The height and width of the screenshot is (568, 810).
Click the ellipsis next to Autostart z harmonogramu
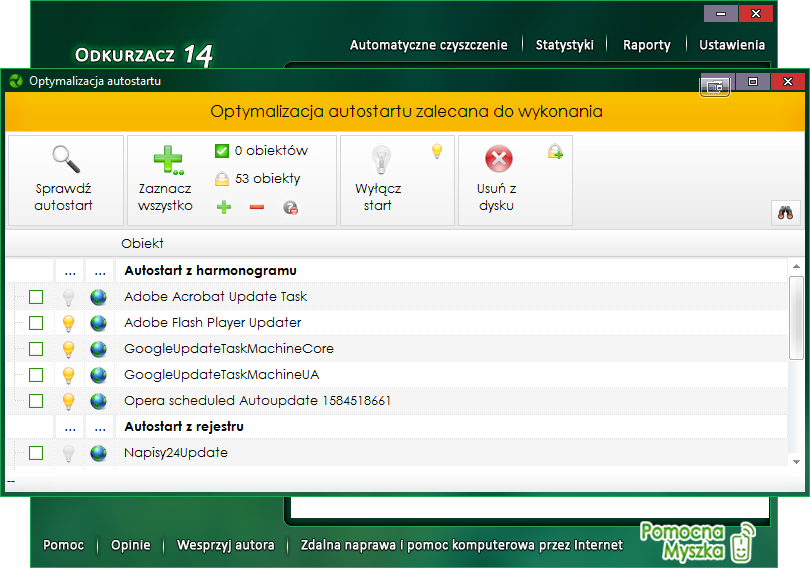(x=70, y=271)
